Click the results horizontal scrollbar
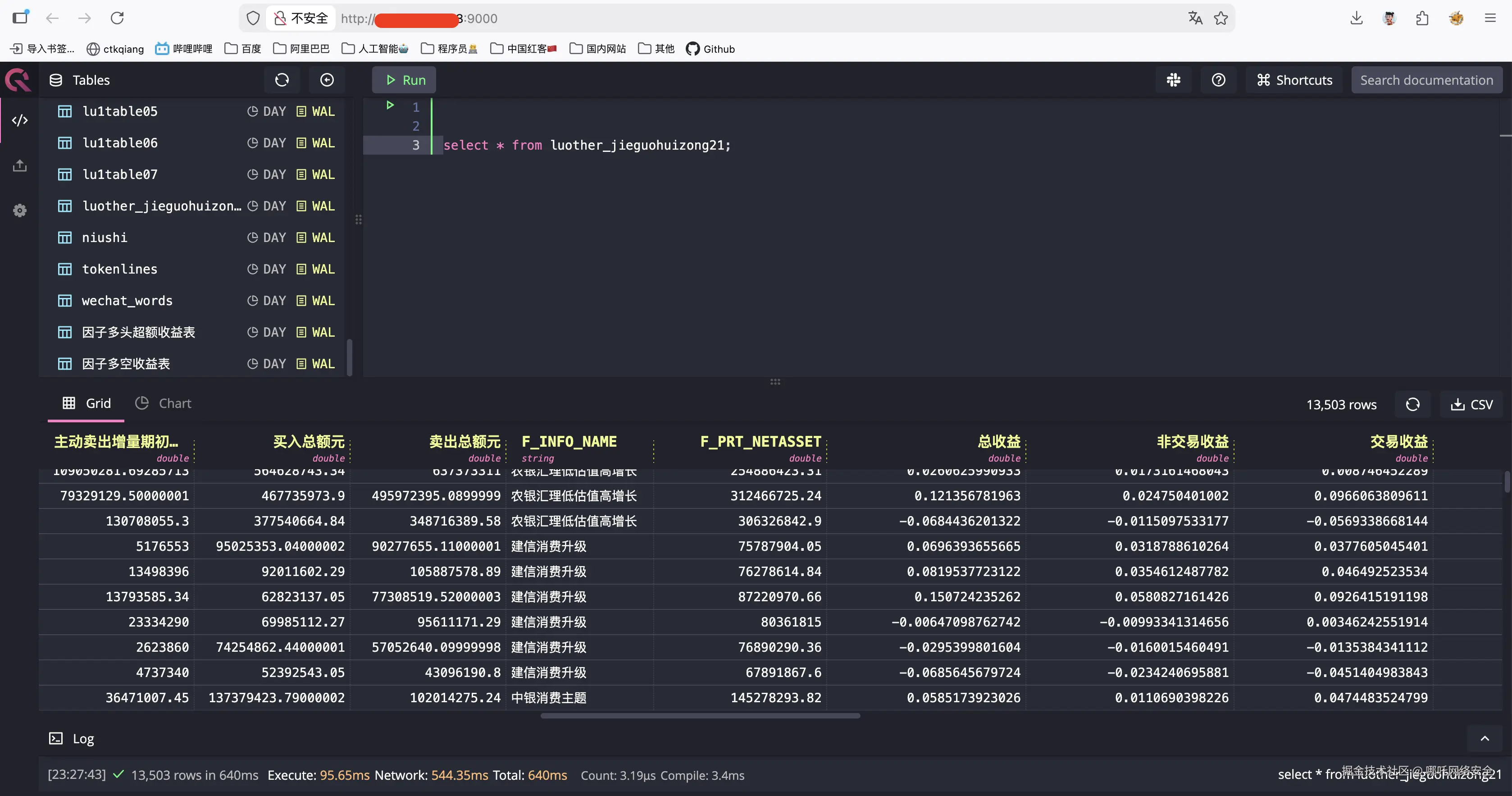Viewport: 1512px width, 796px height. (700, 716)
